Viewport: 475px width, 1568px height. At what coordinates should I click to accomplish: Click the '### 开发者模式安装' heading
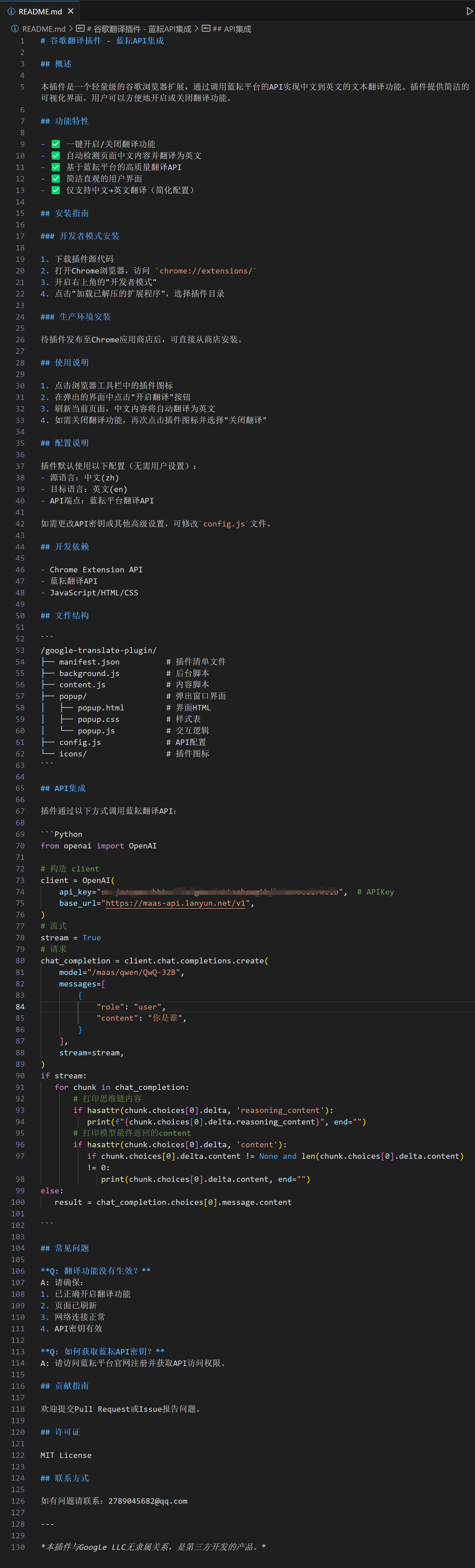[80, 236]
